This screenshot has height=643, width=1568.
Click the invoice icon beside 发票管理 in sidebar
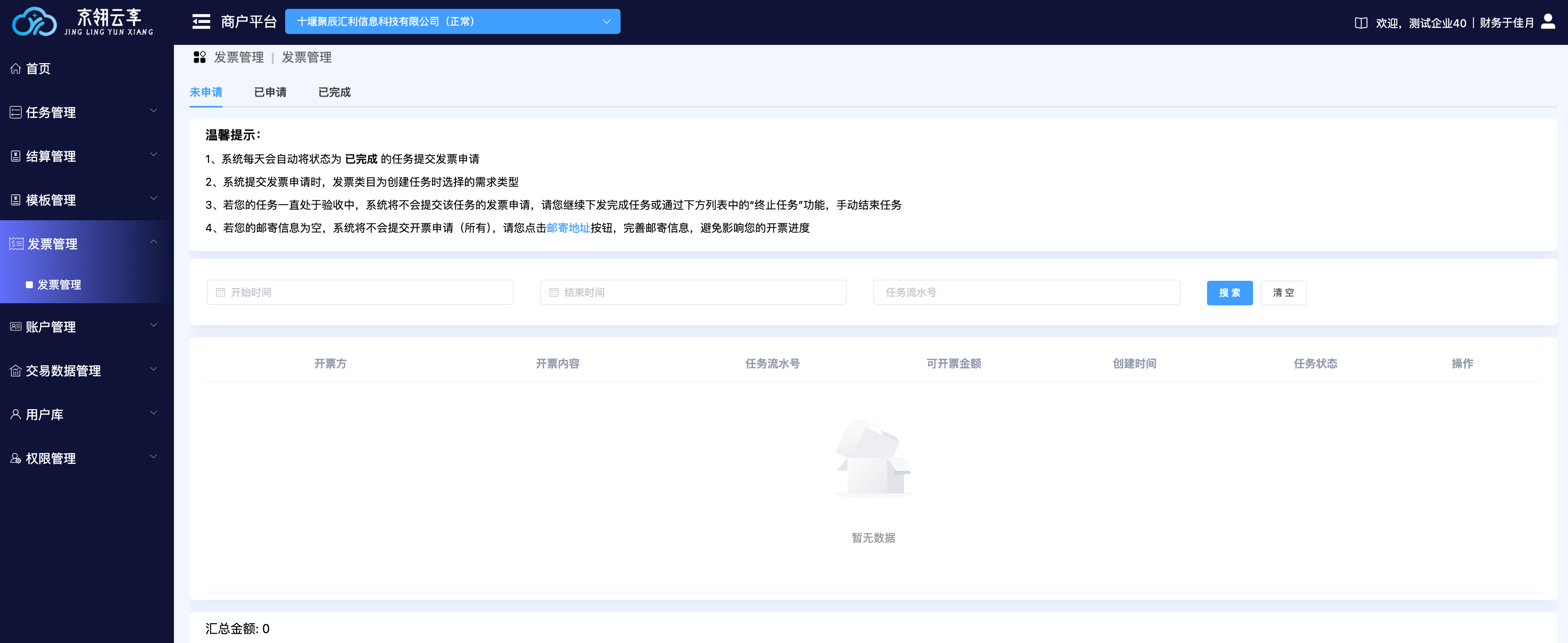(x=16, y=244)
